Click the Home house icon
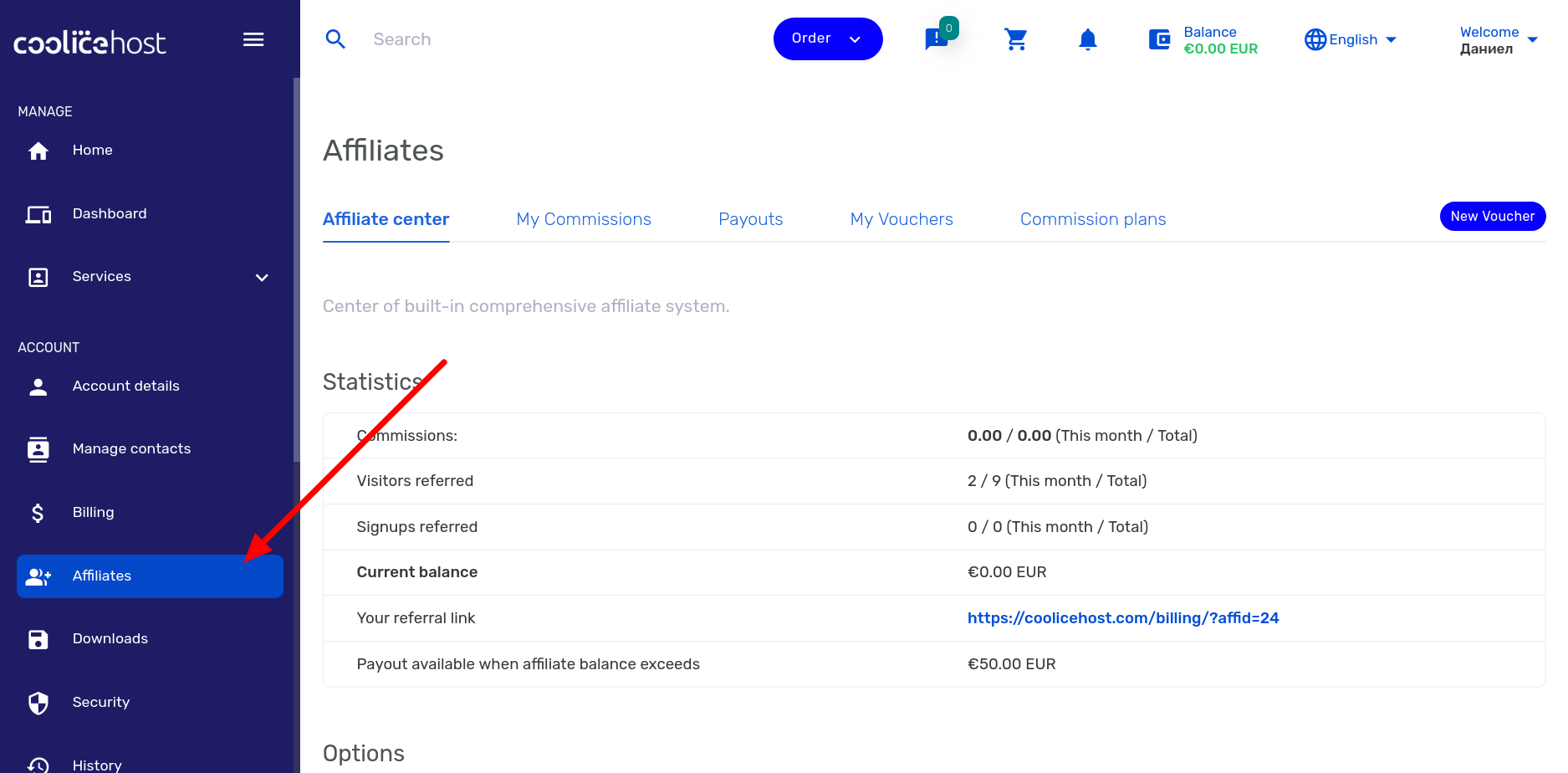Screen dimensions: 1568x773 click(x=38, y=151)
